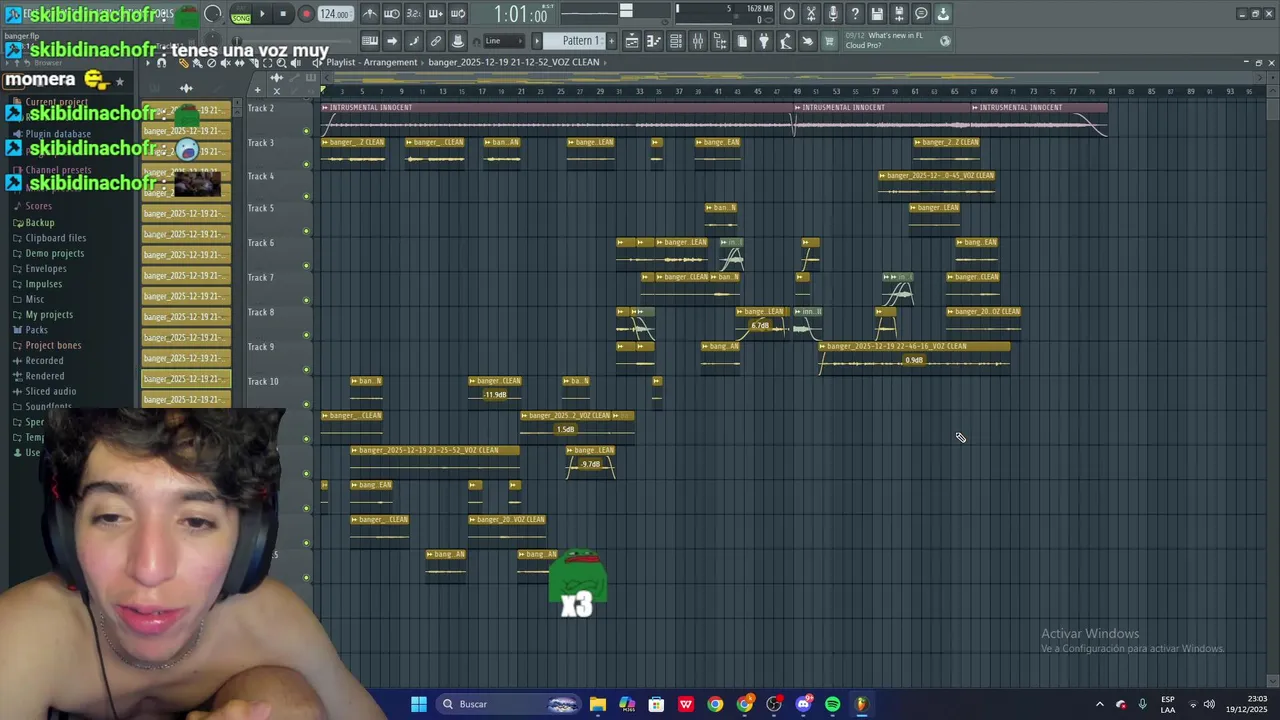Toggle typing keyboard to piano icon

(x=370, y=41)
